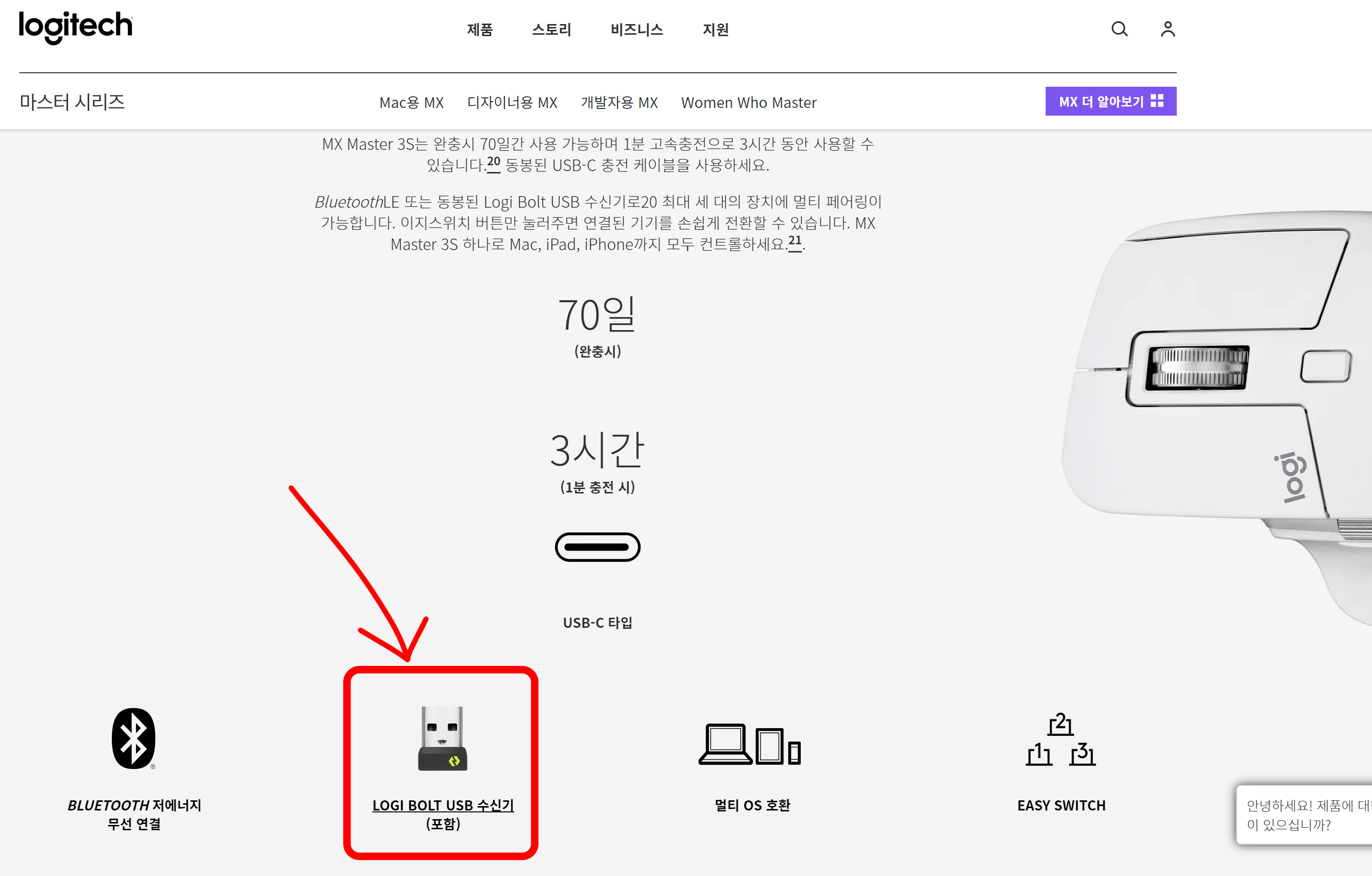Click the Bluetooth logo icon
1372x876 pixels.
(x=134, y=738)
